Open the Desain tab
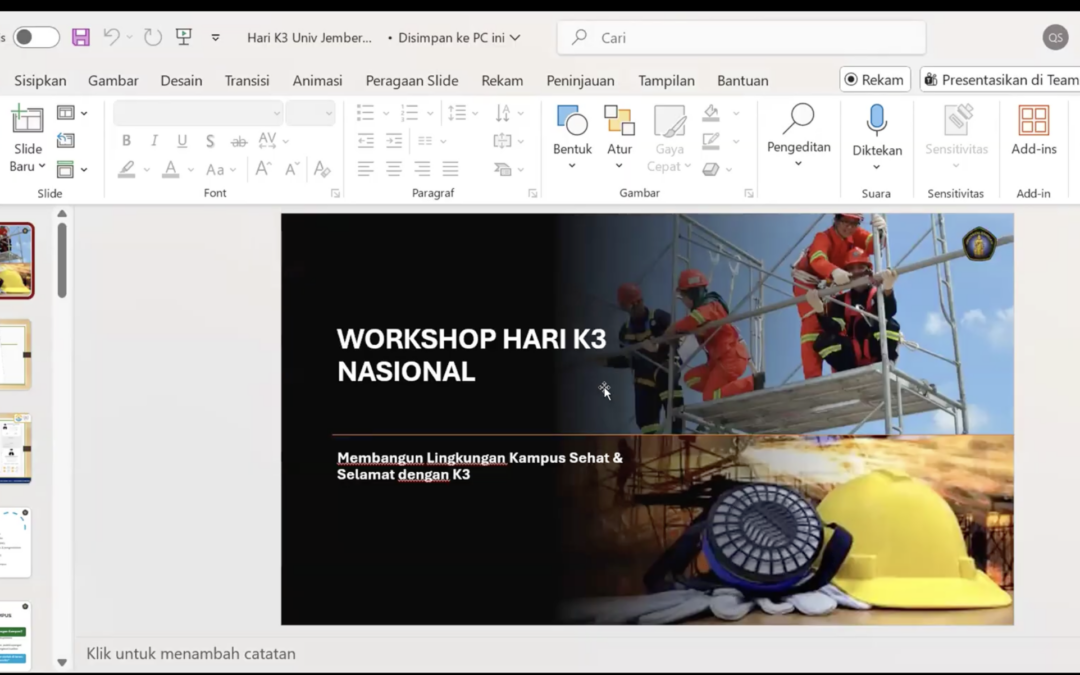Screen dimensions: 1080x675 coord(181,80)
